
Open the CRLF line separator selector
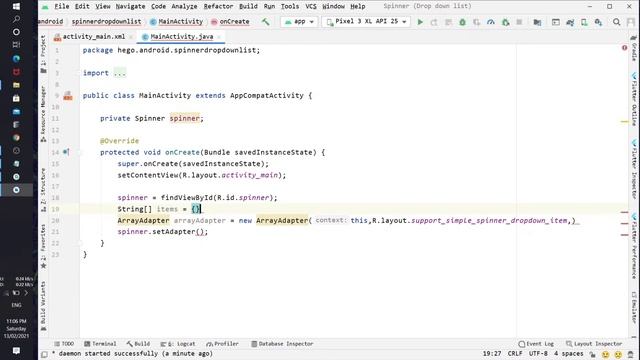click(515, 353)
